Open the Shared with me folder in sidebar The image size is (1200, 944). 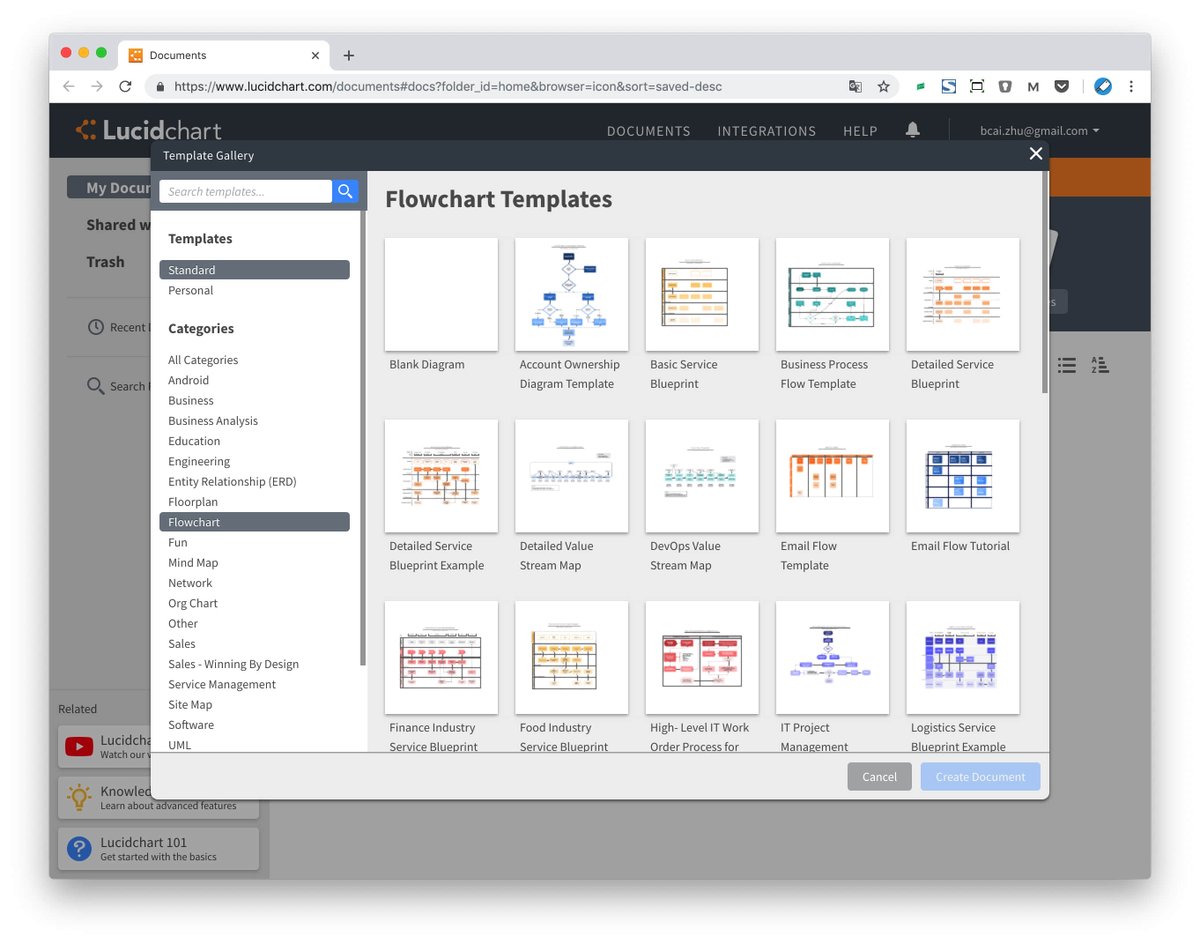(x=117, y=225)
